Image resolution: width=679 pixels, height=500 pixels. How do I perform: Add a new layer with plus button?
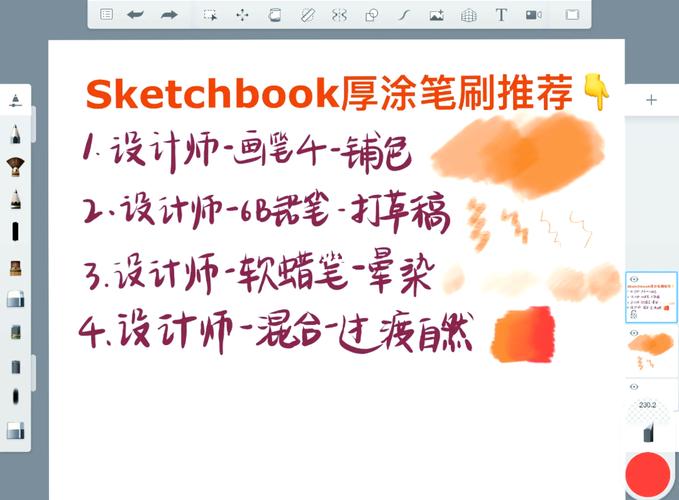tap(651, 100)
